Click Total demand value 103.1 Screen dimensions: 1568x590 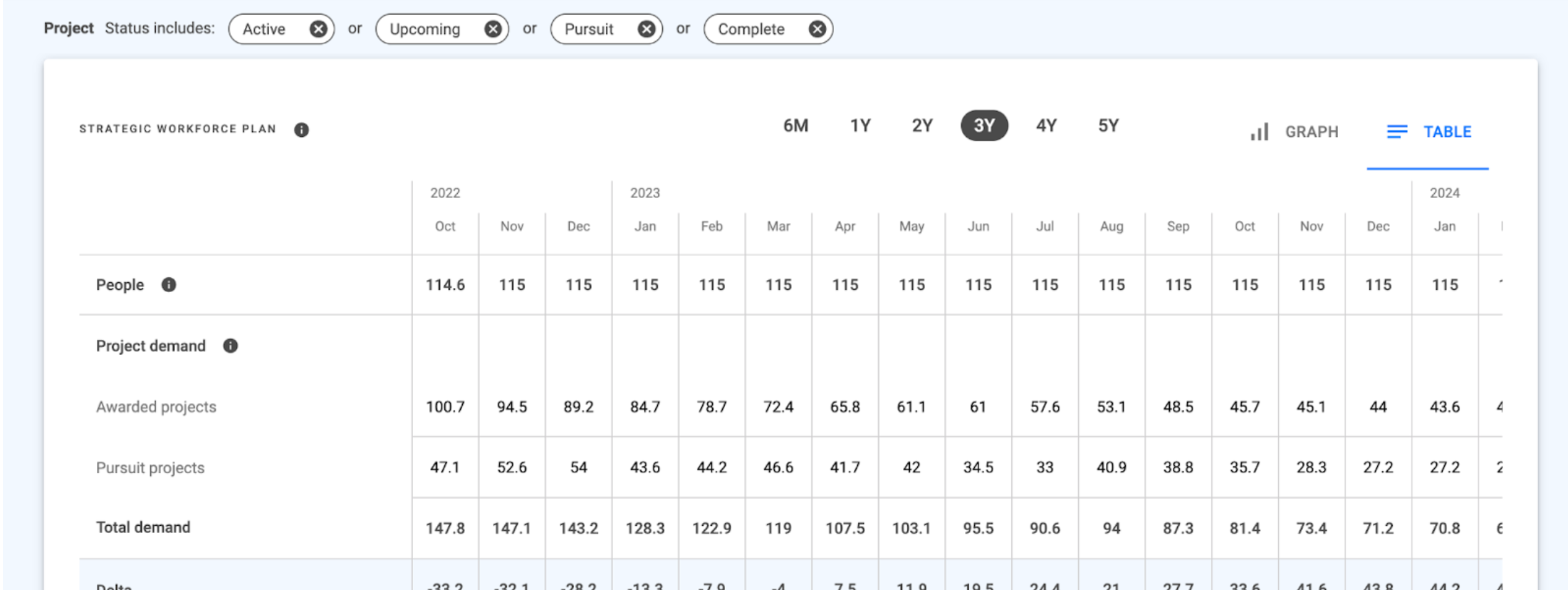coord(911,529)
